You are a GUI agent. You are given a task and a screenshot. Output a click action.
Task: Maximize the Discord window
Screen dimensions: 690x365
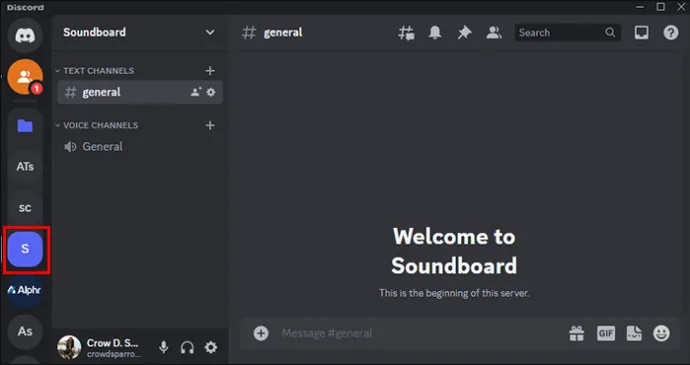661,7
